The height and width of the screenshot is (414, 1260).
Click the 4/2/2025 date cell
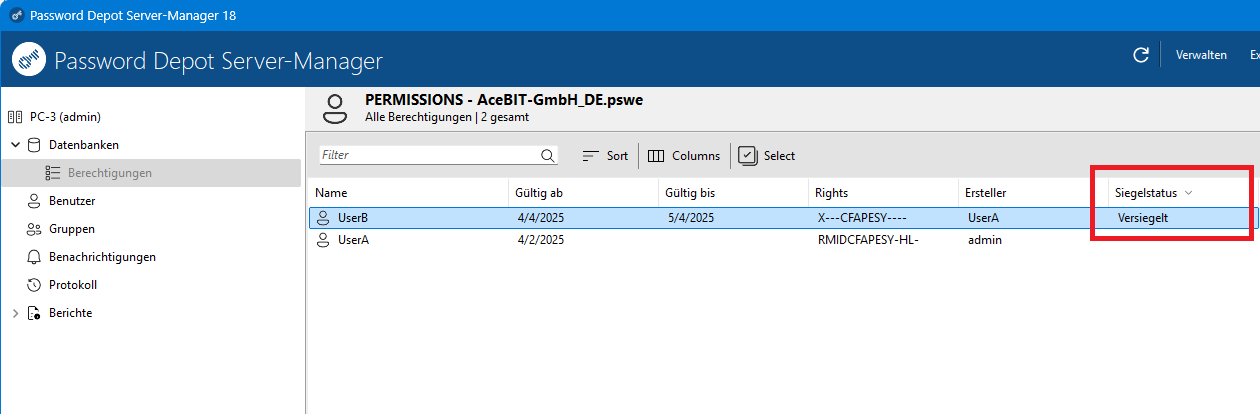[x=541, y=240]
